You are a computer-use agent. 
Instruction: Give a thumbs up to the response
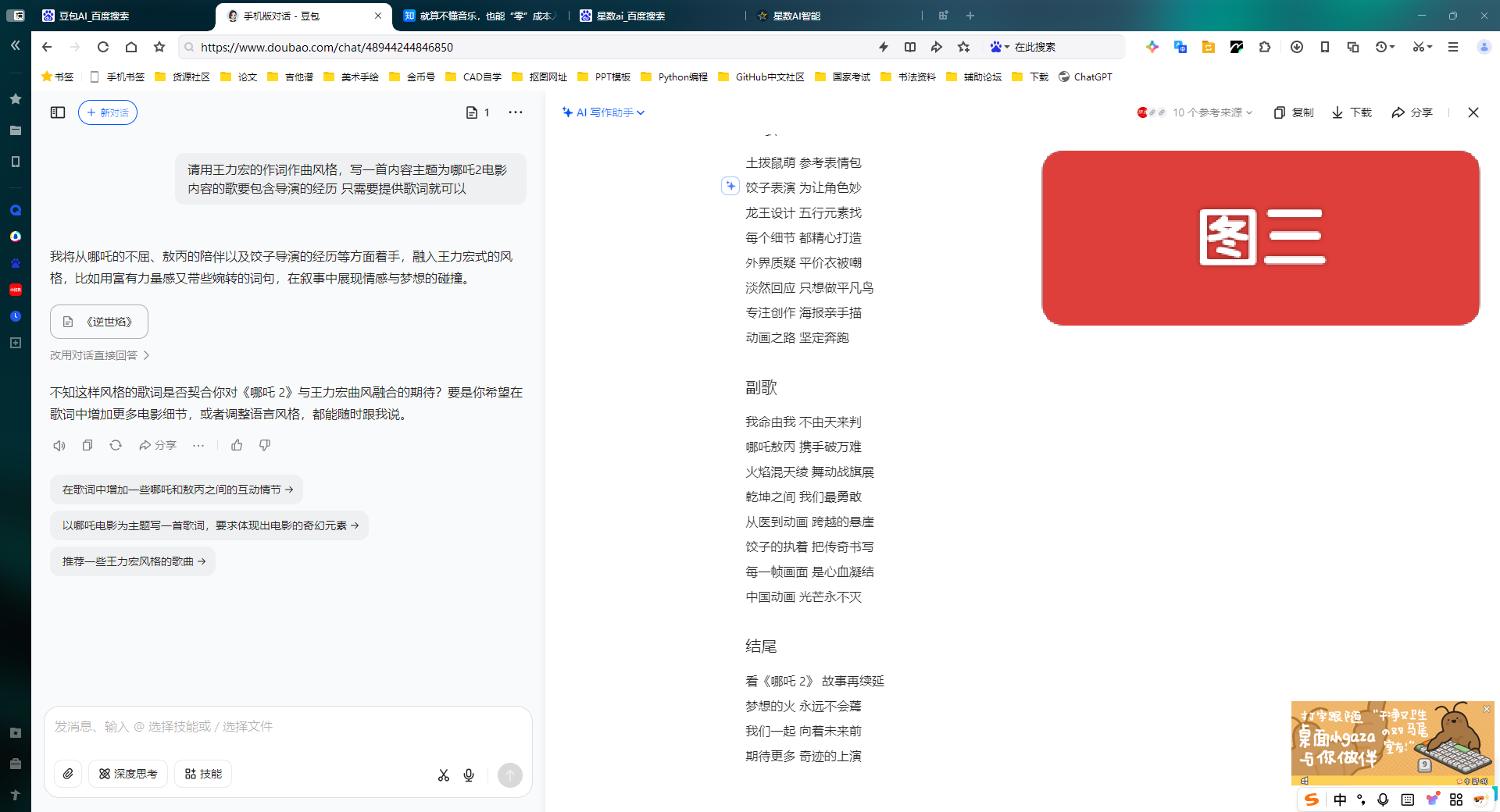237,445
